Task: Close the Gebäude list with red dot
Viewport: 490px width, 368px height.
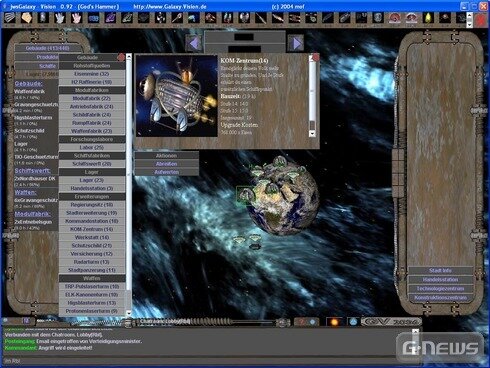Action: coord(121,57)
